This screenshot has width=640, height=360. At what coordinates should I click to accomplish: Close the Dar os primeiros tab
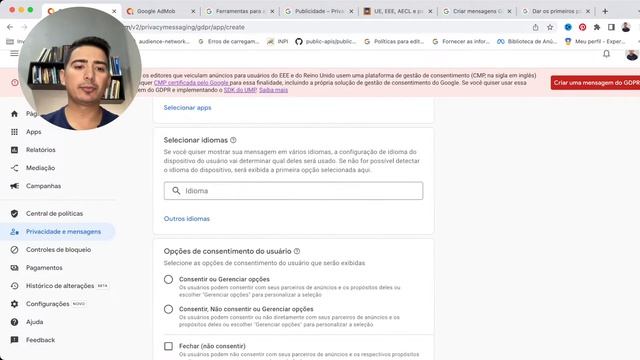(588, 11)
